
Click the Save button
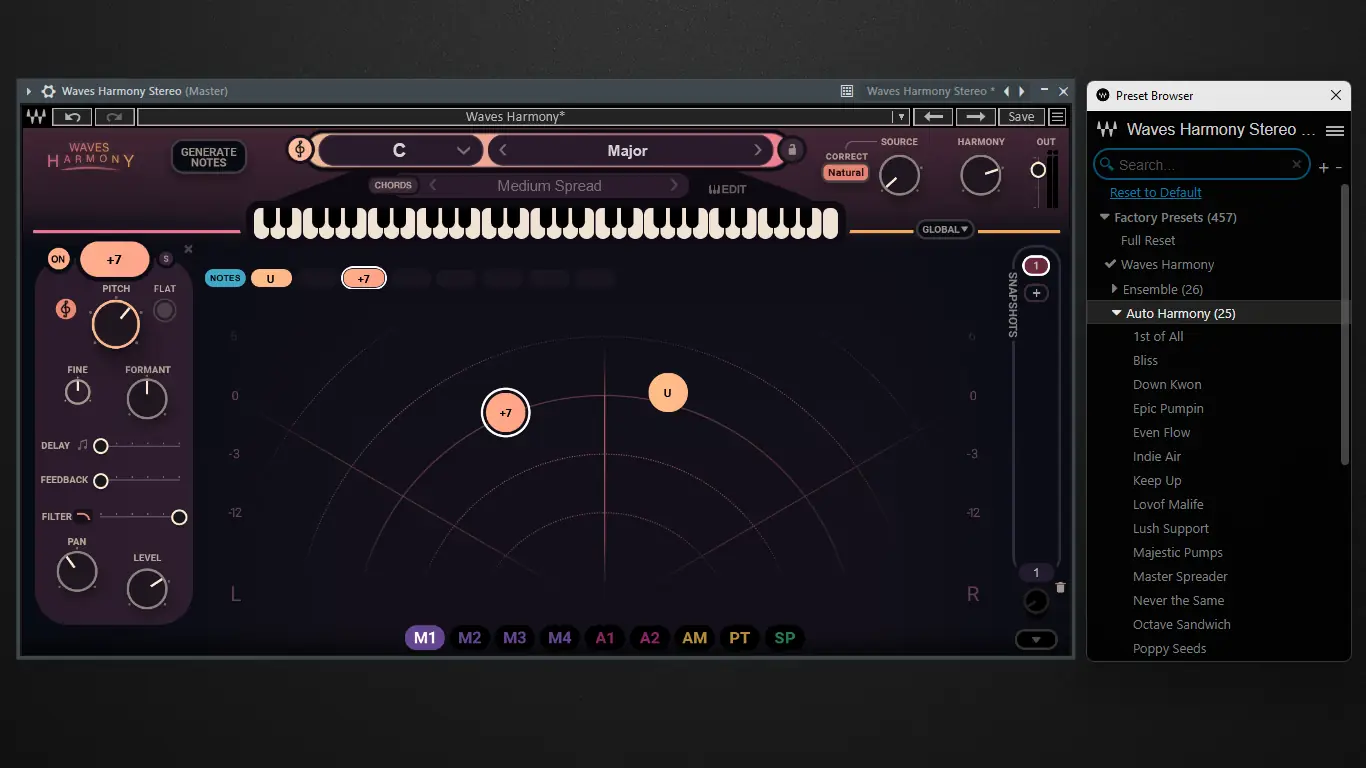coord(1021,117)
